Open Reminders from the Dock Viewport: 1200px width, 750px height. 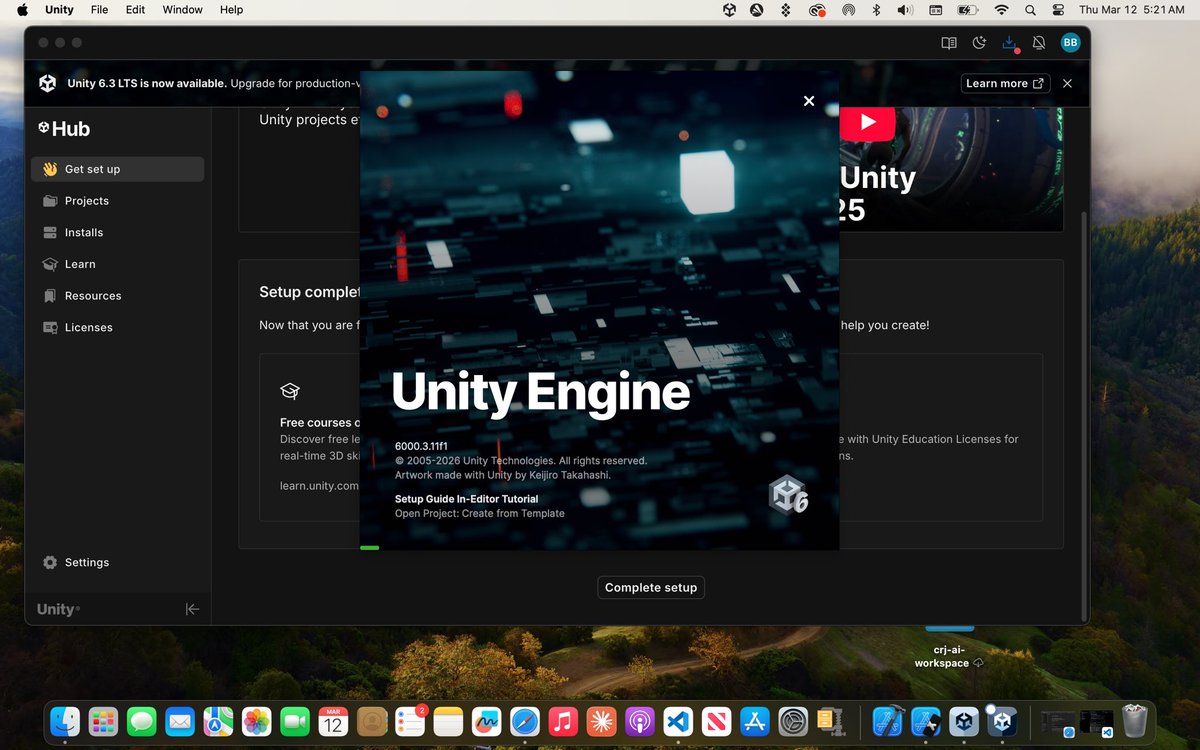coord(410,720)
